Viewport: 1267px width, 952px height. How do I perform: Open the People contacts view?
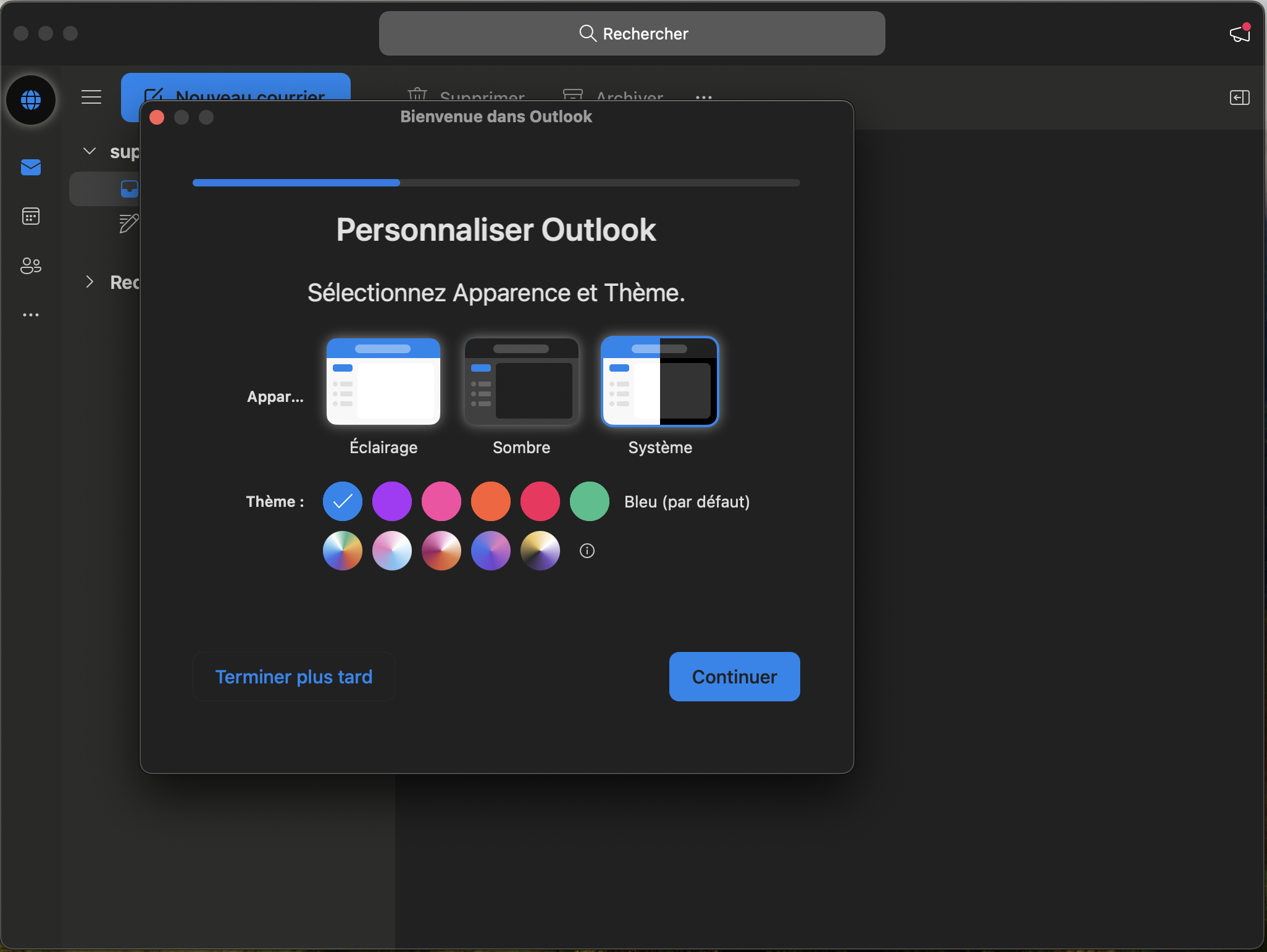[x=31, y=265]
